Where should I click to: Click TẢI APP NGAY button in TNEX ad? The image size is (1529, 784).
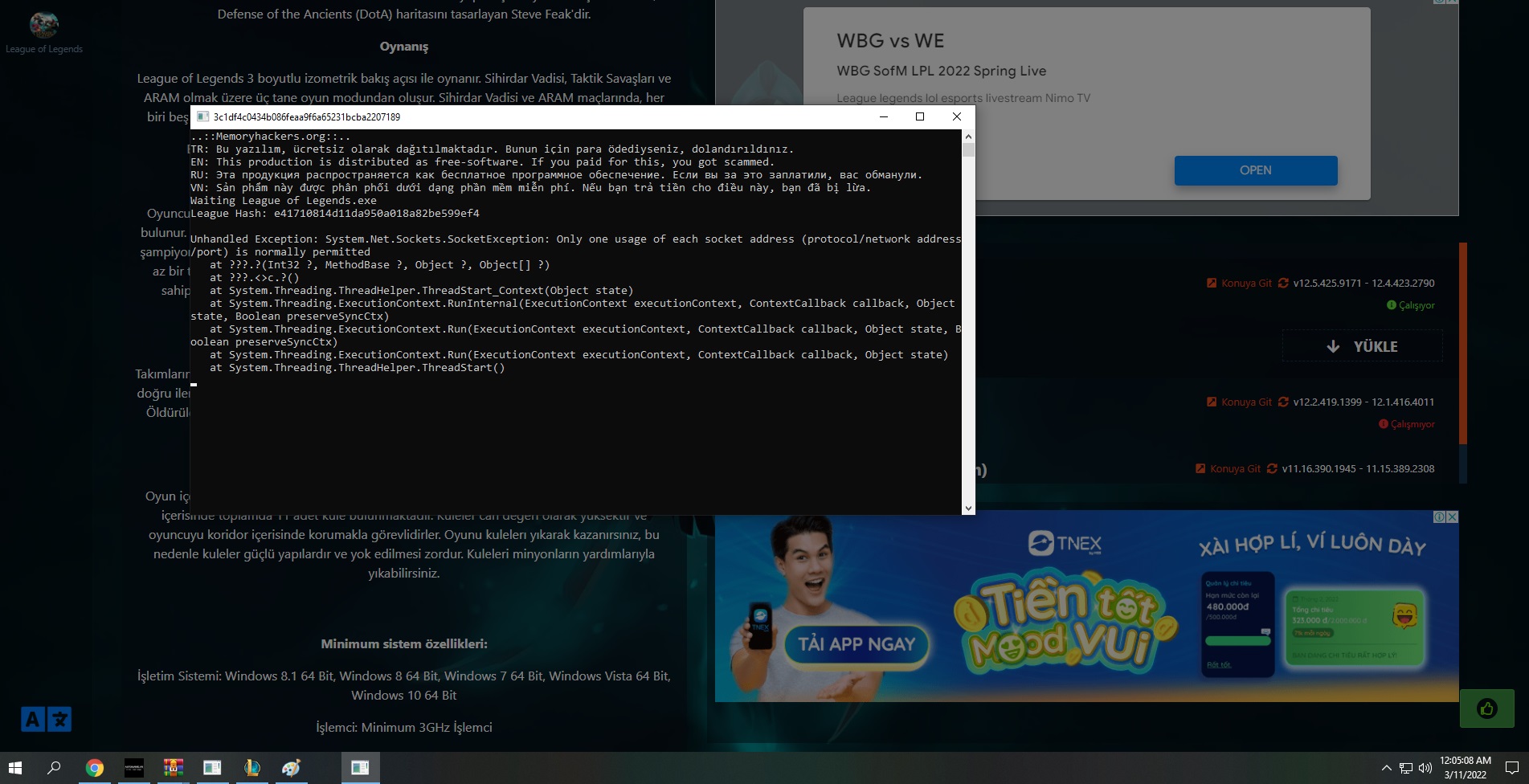(x=856, y=644)
